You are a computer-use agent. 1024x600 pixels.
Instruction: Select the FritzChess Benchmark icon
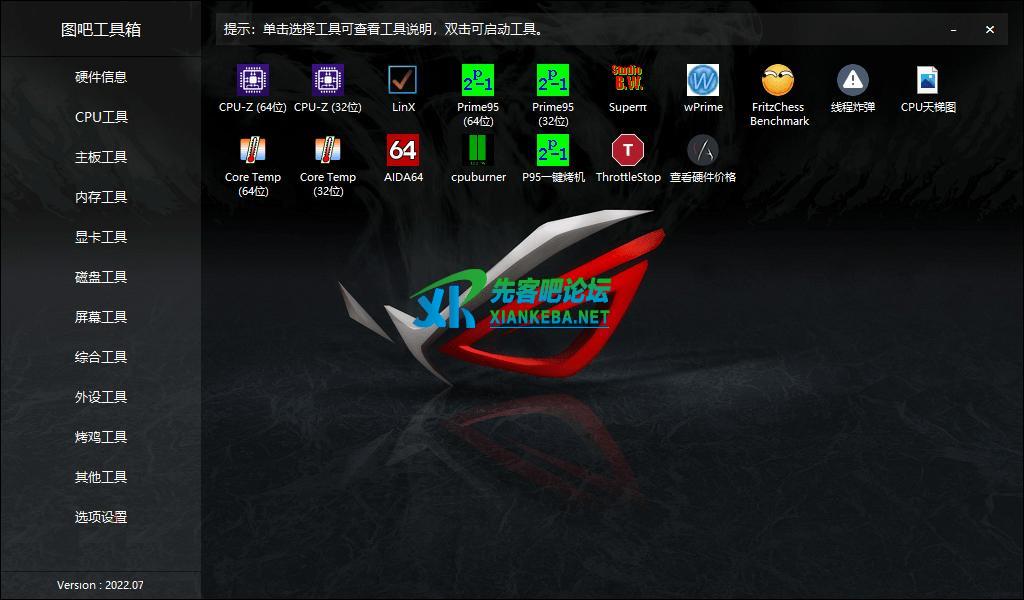pos(778,80)
